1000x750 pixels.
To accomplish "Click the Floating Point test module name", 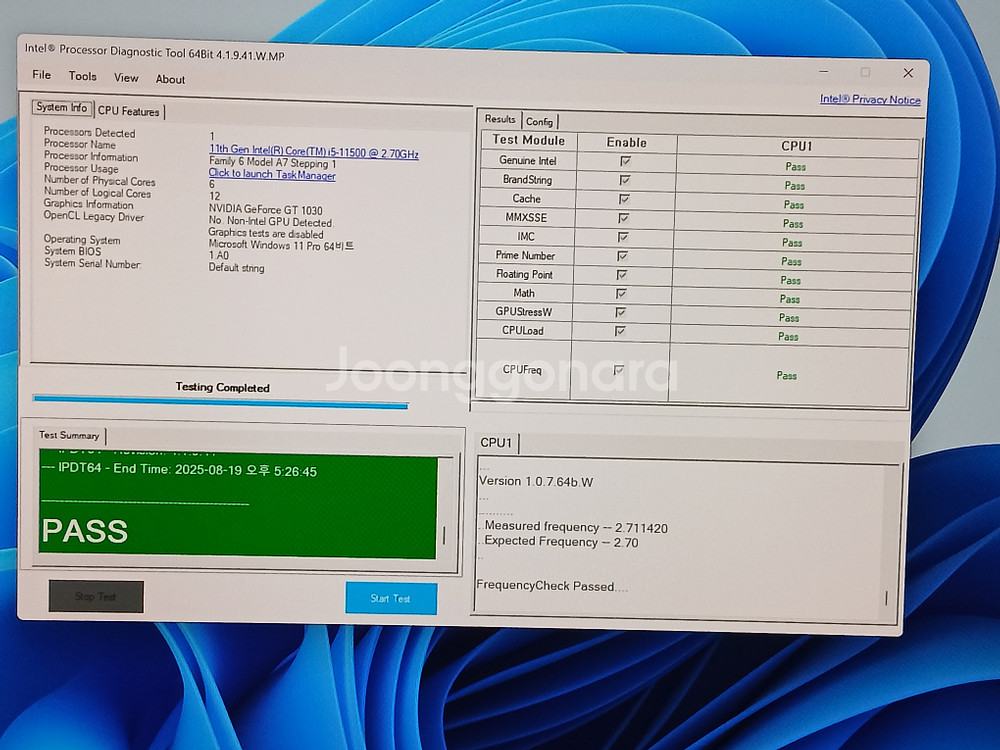I will pos(524,274).
